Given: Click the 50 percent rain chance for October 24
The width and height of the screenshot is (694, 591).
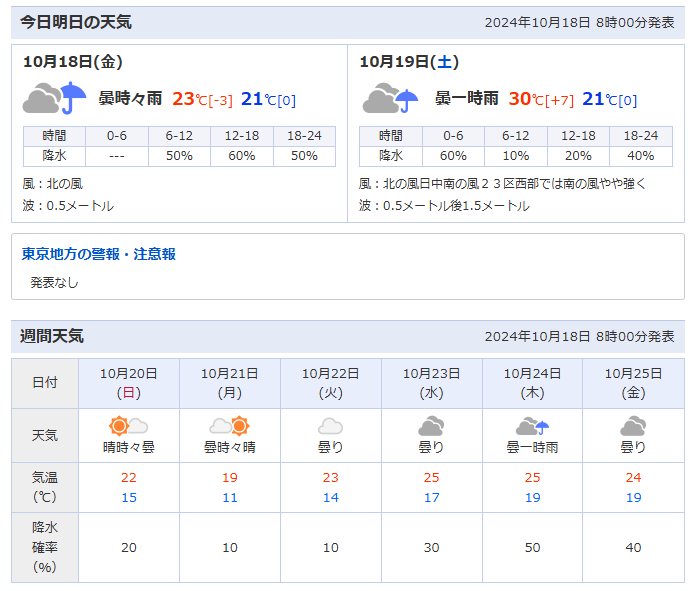Looking at the screenshot, I should point(532,547).
